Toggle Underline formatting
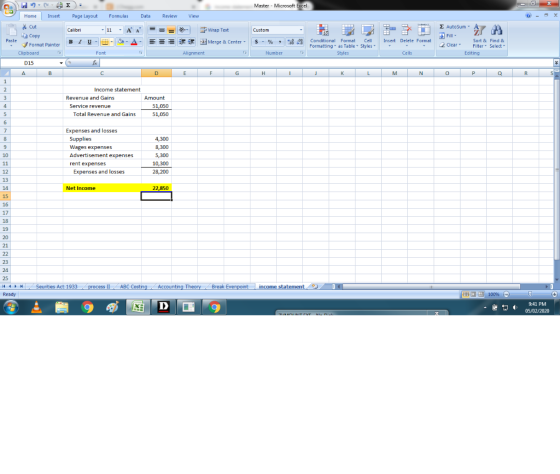The height and width of the screenshot is (474, 560). click(x=89, y=42)
